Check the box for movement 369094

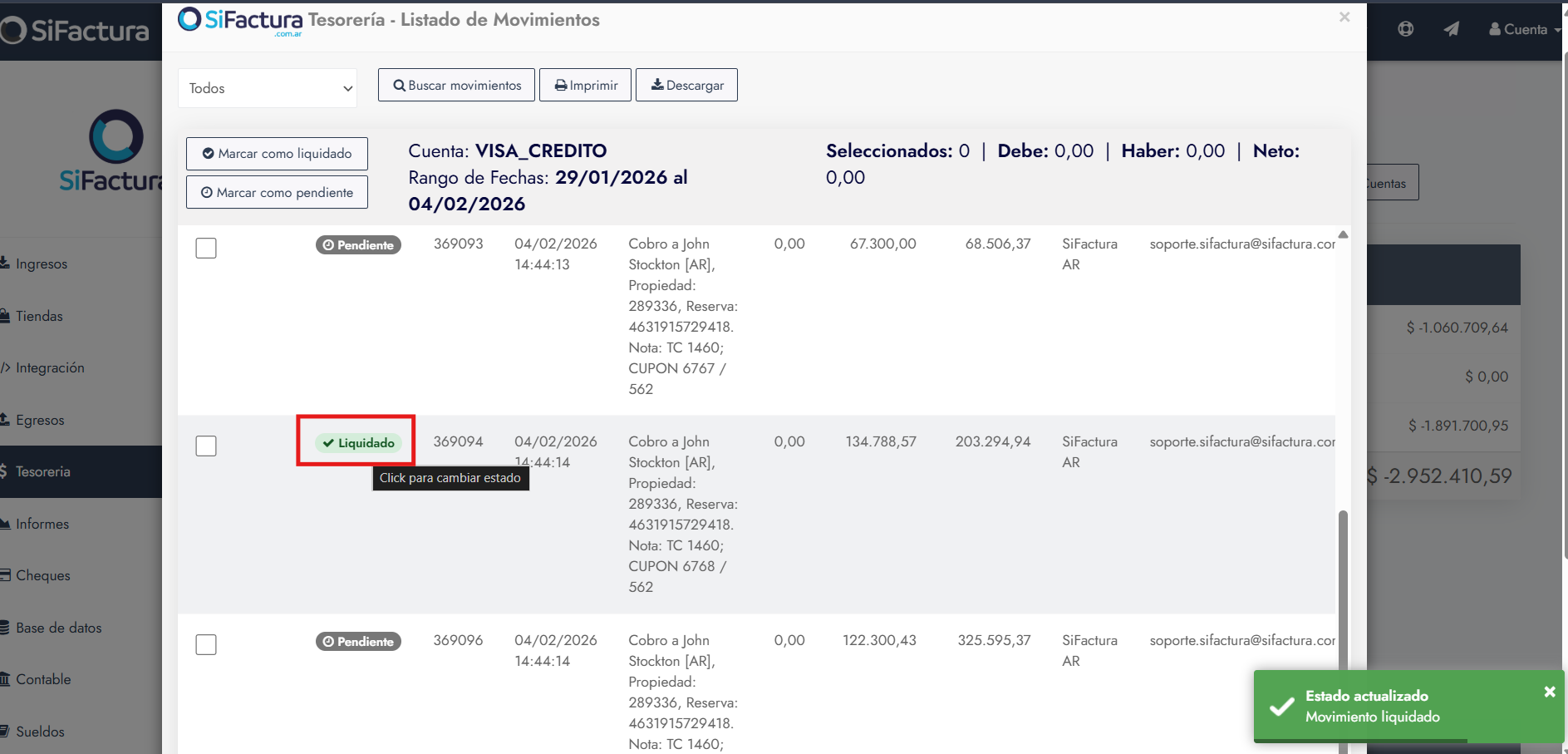206,446
